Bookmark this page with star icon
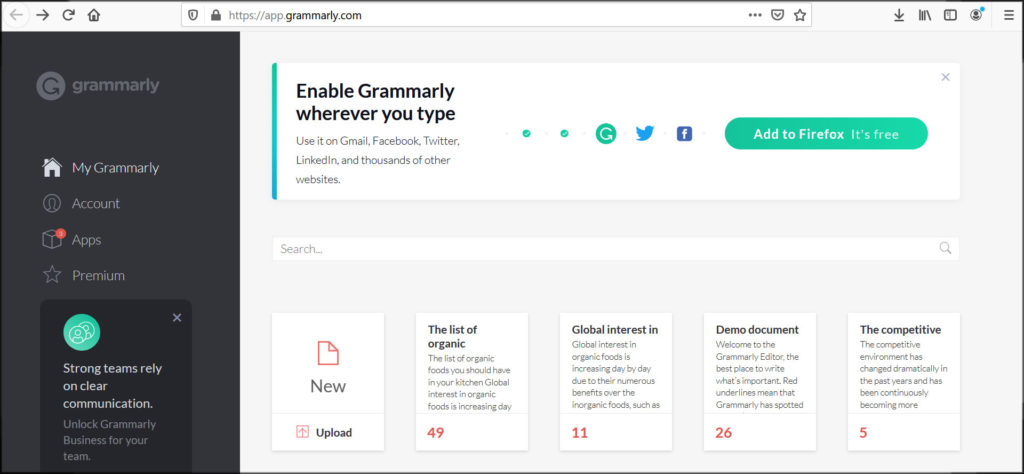This screenshot has height=474, width=1024. point(800,15)
